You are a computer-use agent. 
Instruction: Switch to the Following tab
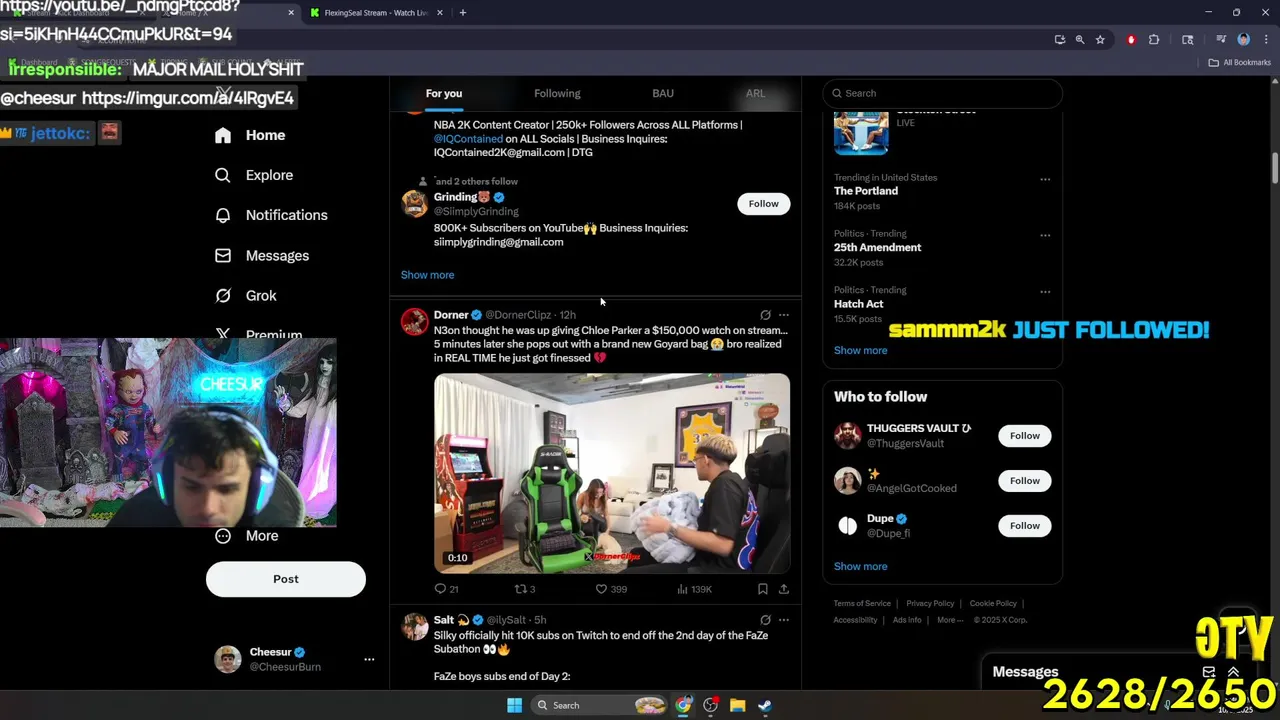[557, 93]
